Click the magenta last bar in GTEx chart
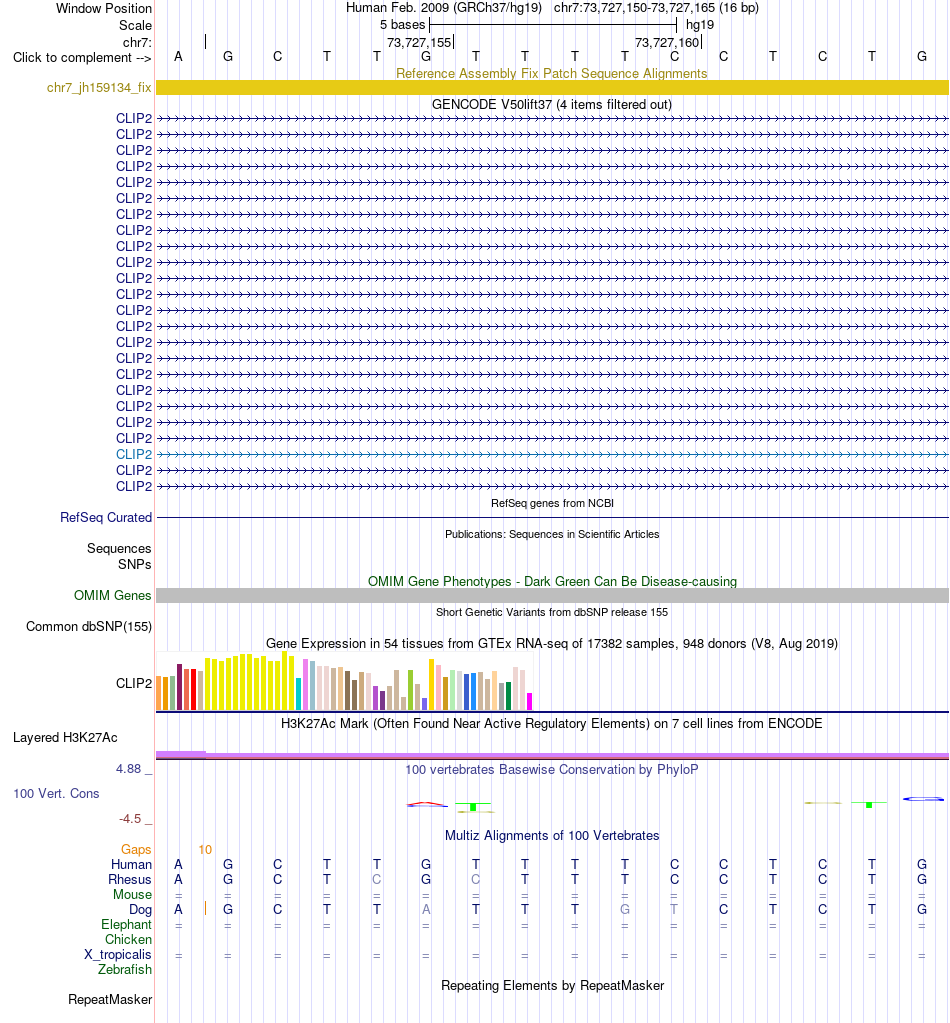The height and width of the screenshot is (1023, 950). tap(530, 701)
